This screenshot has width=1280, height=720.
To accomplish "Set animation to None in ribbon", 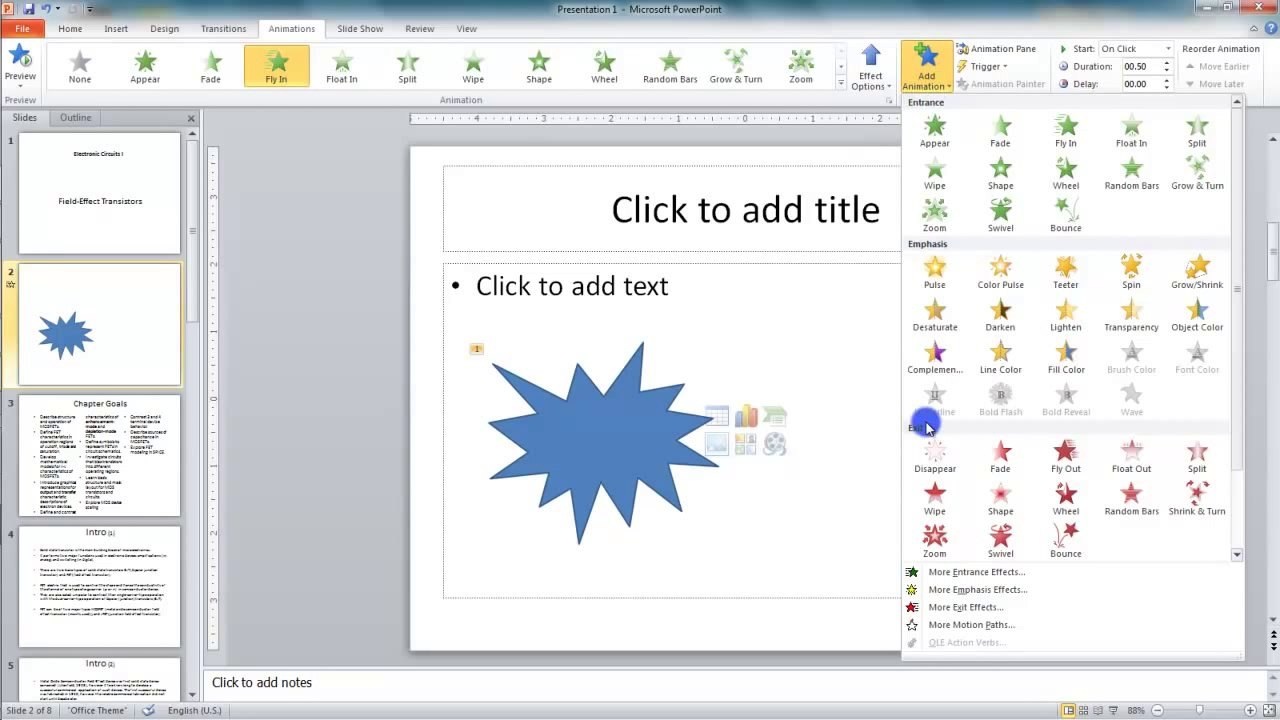I will [79, 66].
